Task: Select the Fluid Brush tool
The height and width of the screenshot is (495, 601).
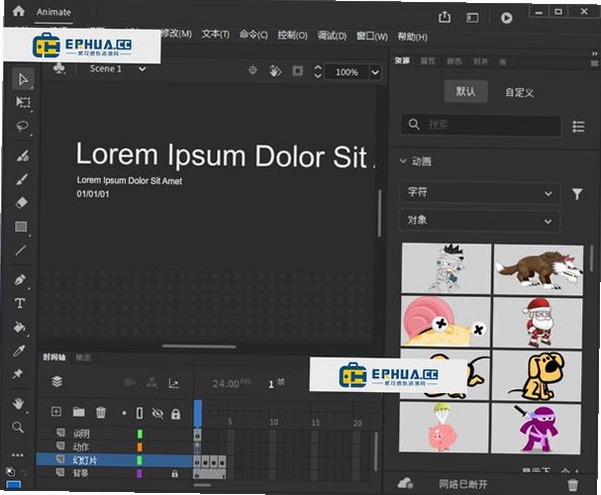Action: [x=22, y=156]
